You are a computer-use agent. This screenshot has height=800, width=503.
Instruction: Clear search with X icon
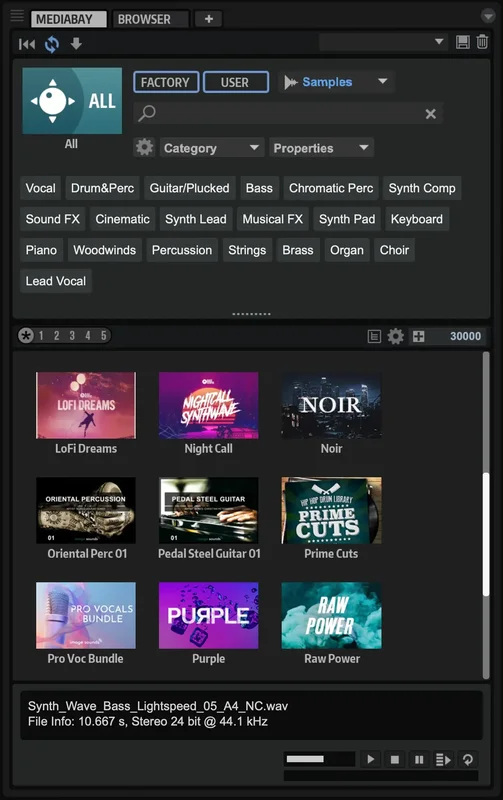pos(431,114)
